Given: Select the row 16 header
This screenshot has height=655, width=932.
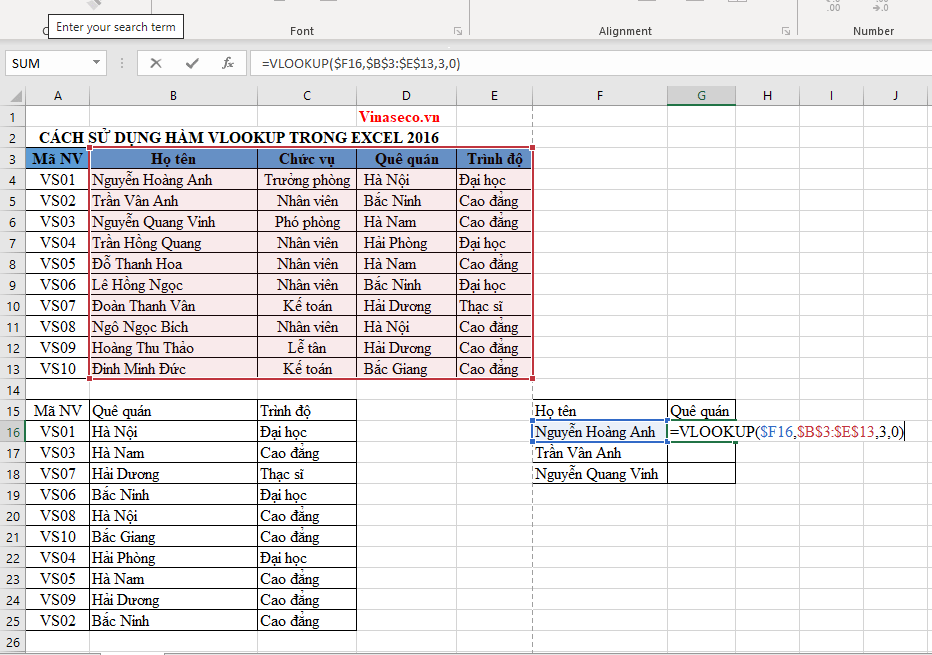Looking at the screenshot, I should coord(12,432).
